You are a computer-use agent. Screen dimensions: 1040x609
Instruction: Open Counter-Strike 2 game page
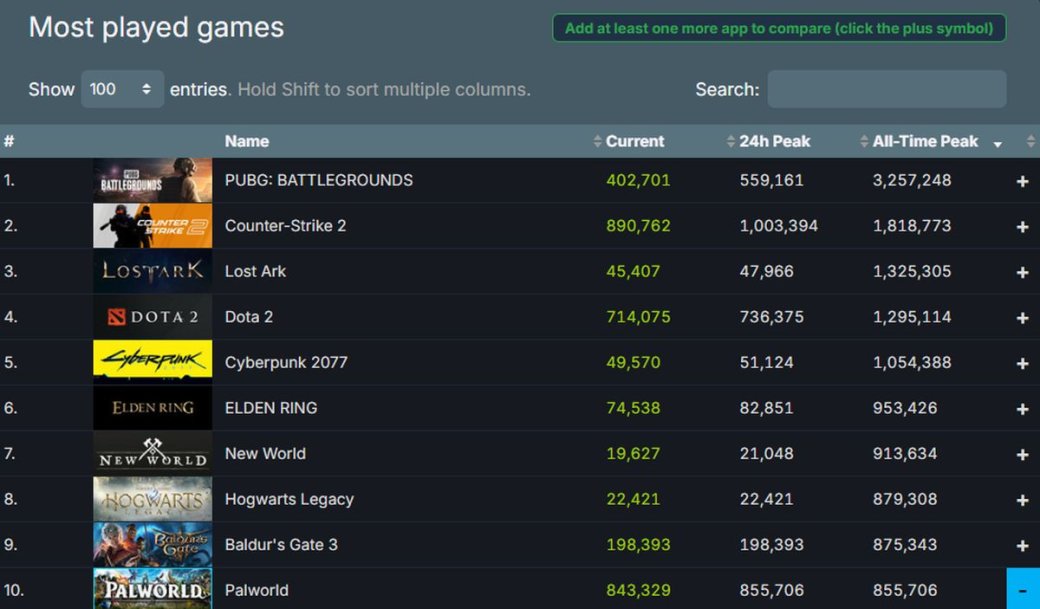pyautogui.click(x=285, y=226)
